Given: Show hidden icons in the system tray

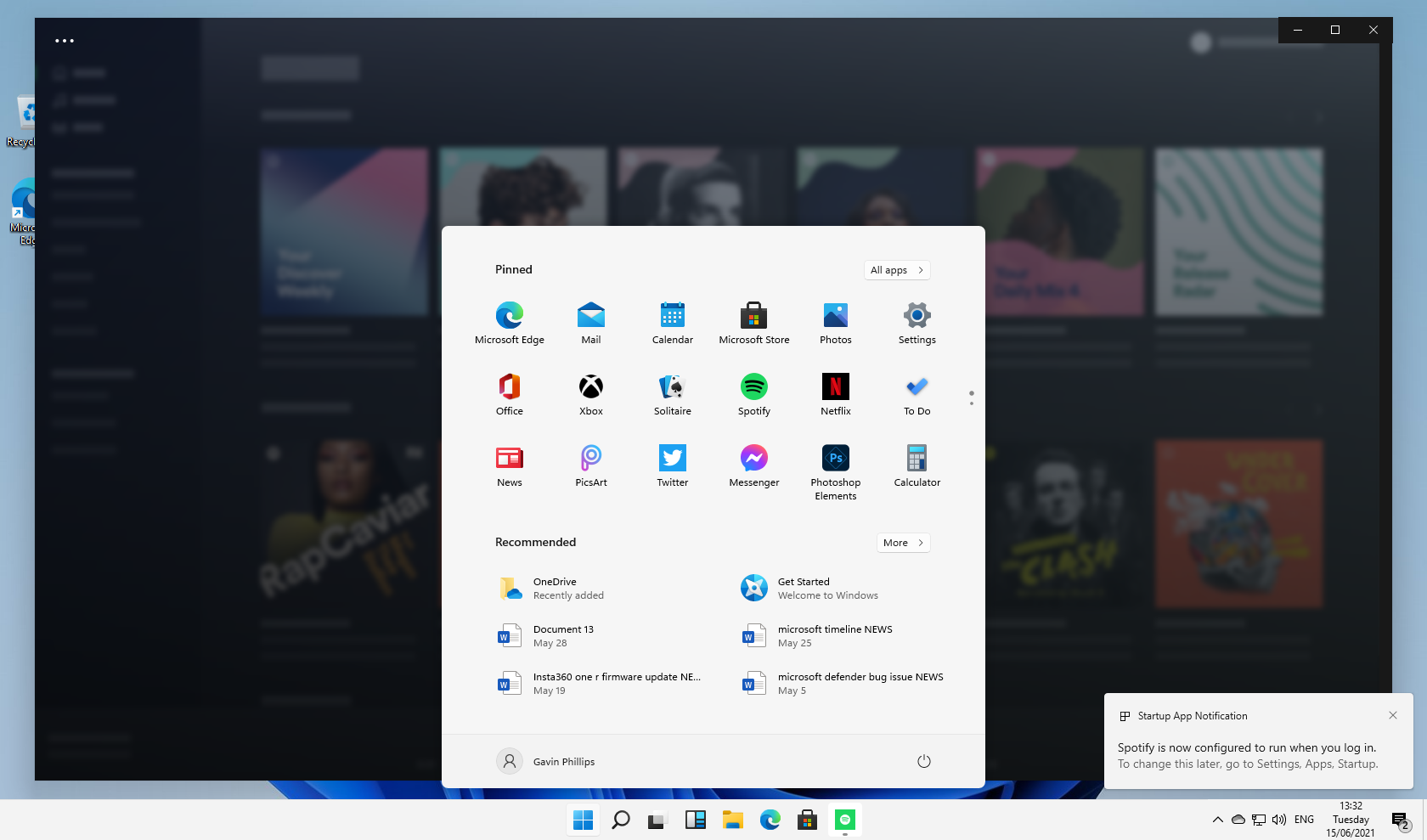Looking at the screenshot, I should pyautogui.click(x=1217, y=820).
